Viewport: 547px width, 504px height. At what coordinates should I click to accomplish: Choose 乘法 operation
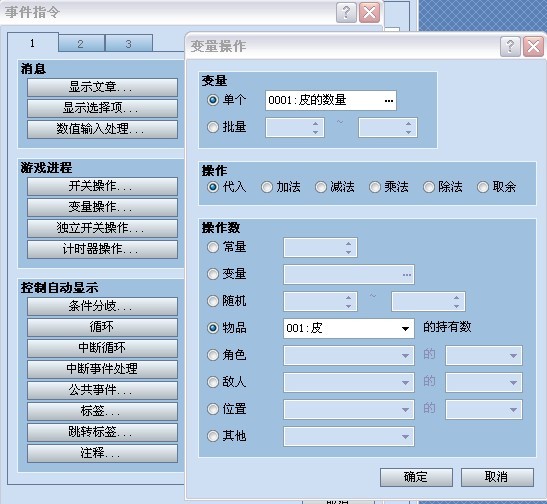[x=375, y=187]
